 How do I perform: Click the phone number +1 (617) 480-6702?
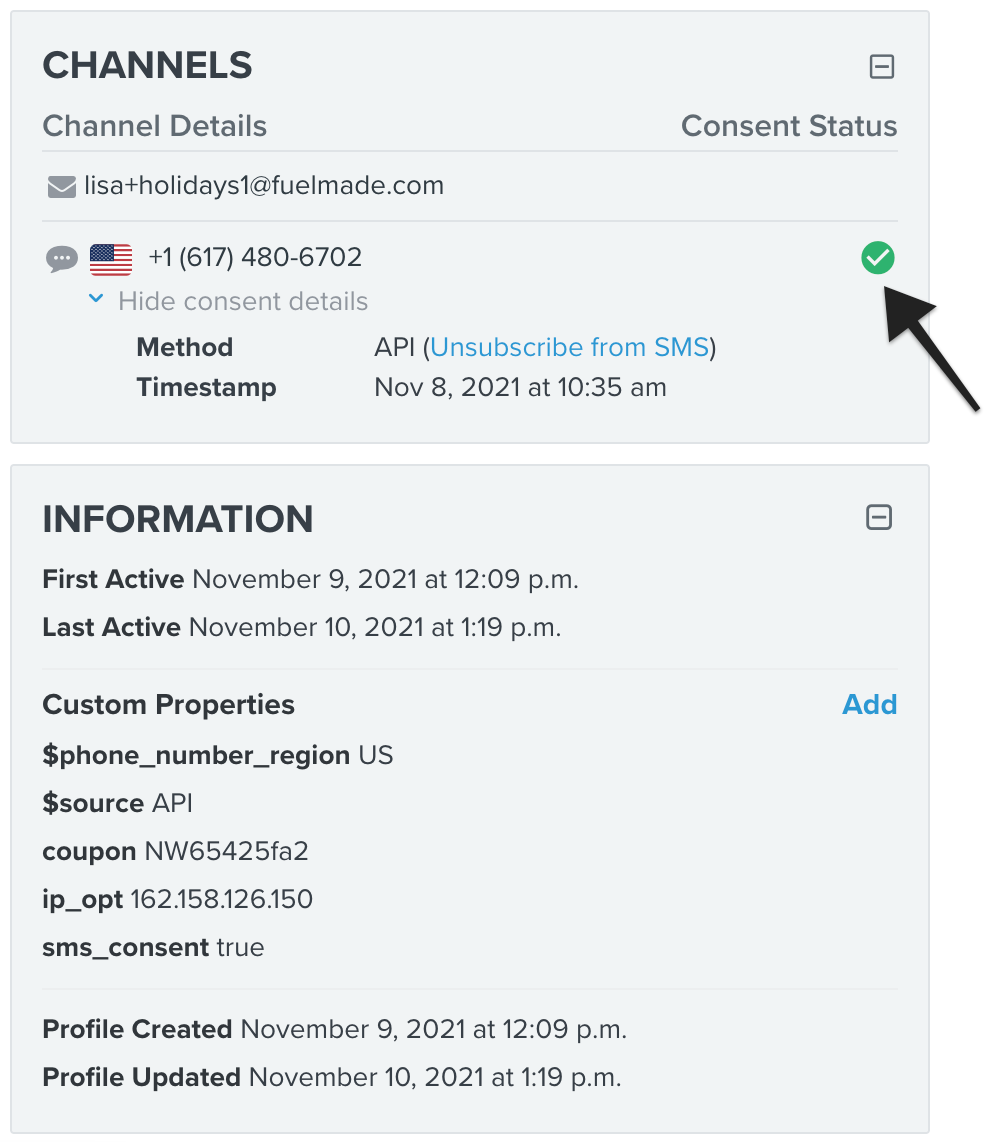[x=255, y=257]
